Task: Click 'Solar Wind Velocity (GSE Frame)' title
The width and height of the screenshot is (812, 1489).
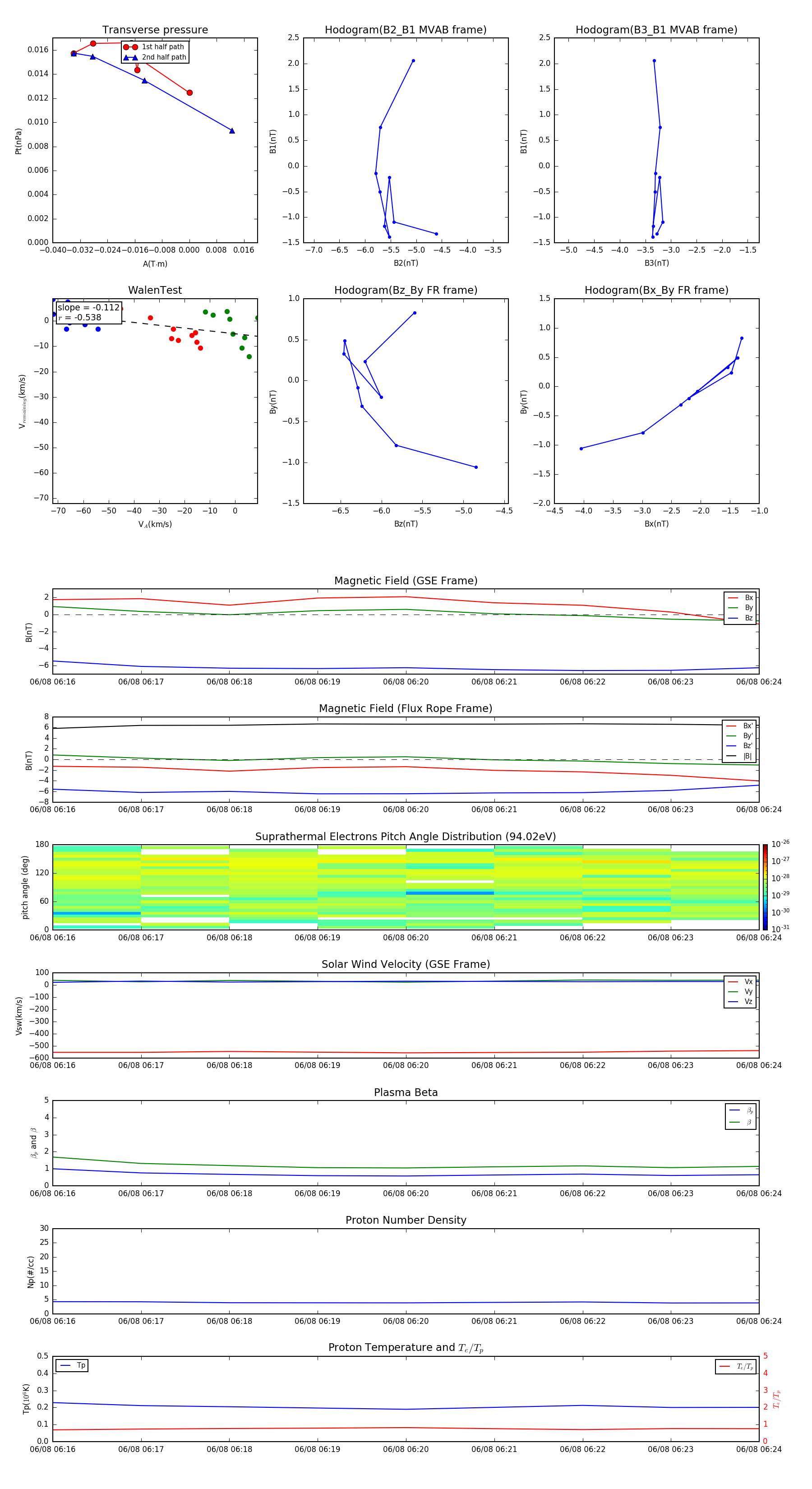Action: point(406,964)
